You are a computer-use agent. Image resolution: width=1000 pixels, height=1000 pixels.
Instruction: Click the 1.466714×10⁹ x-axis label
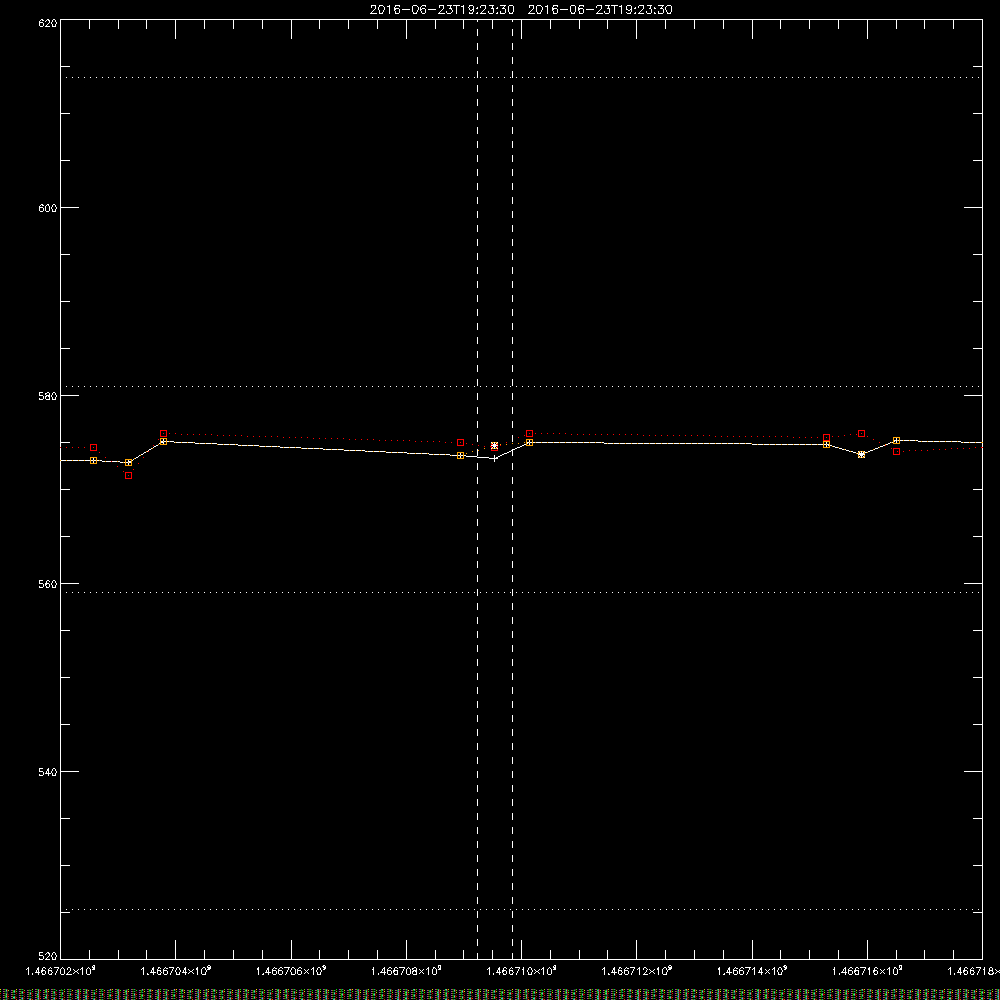[x=752, y=971]
